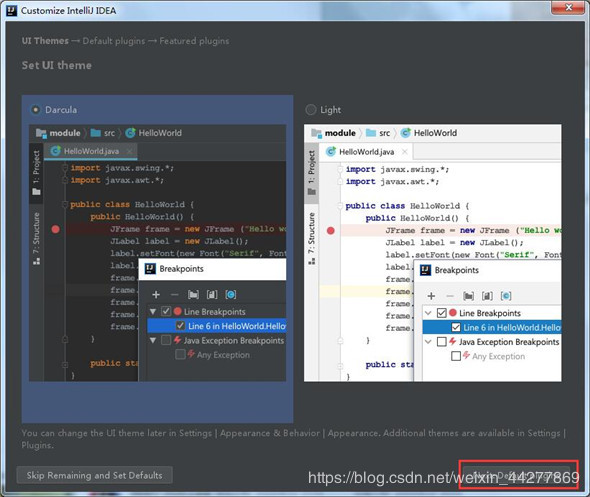Click the module folder icon in Darcula preview
The width and height of the screenshot is (590, 497).
click(x=41, y=133)
